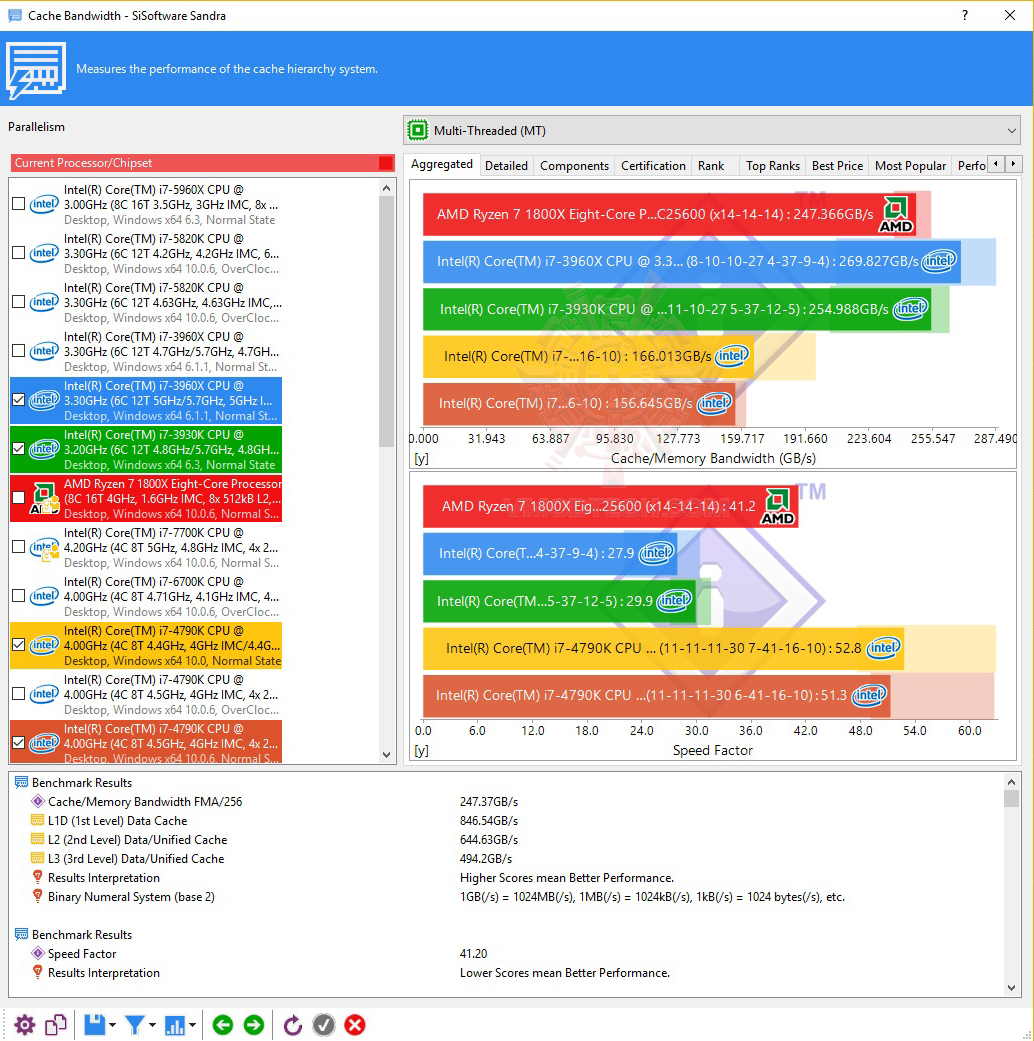Click the first Benchmark Results section icon
This screenshot has width=1034, height=1041.
tap(21, 782)
